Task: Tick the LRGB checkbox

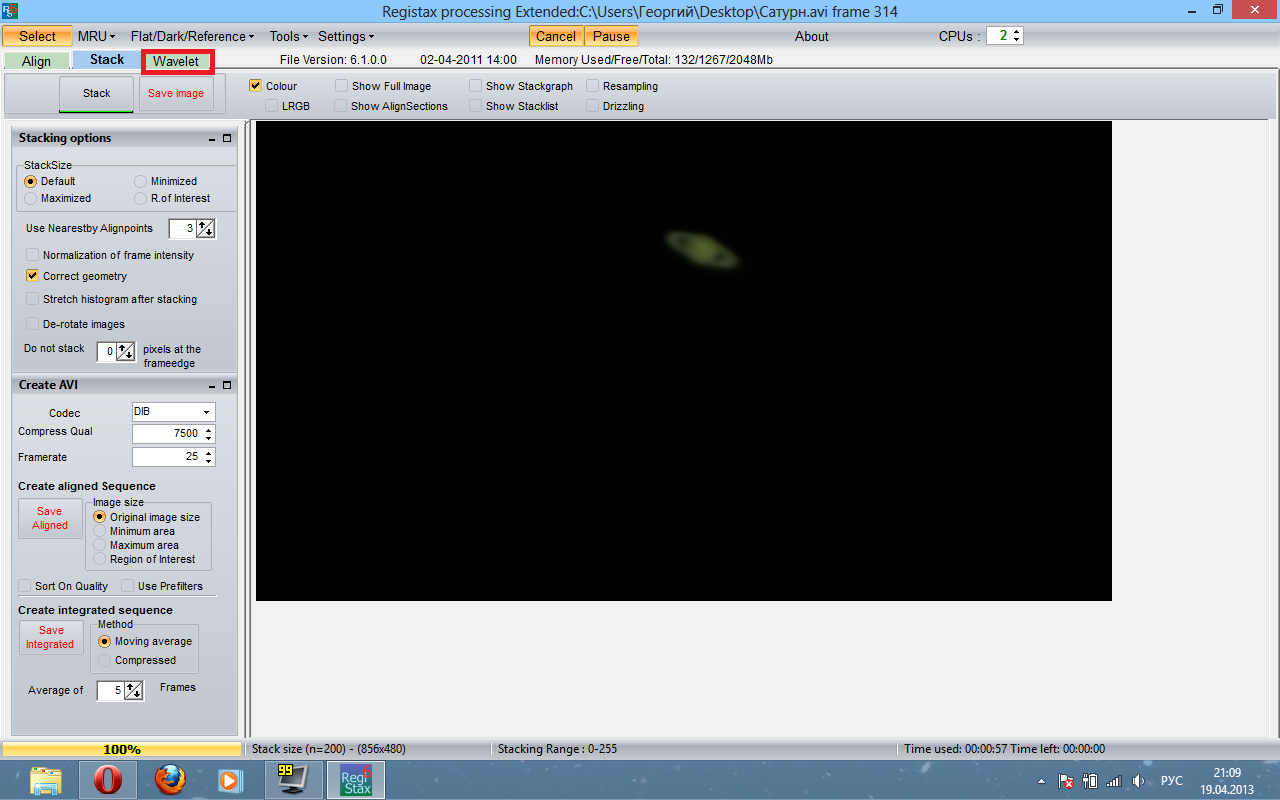Action: 272,105
